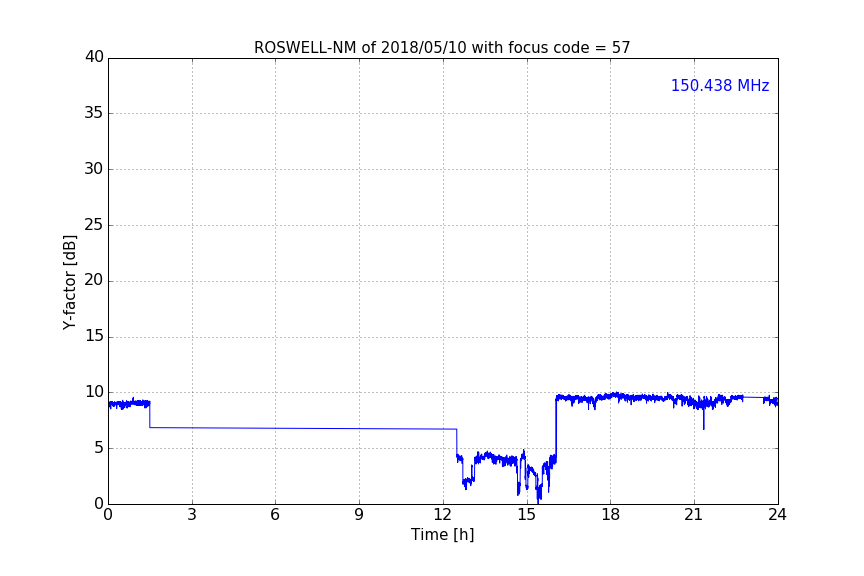Click the y-axis tick label 20
Viewport: 864px width, 576px height.
(94, 280)
